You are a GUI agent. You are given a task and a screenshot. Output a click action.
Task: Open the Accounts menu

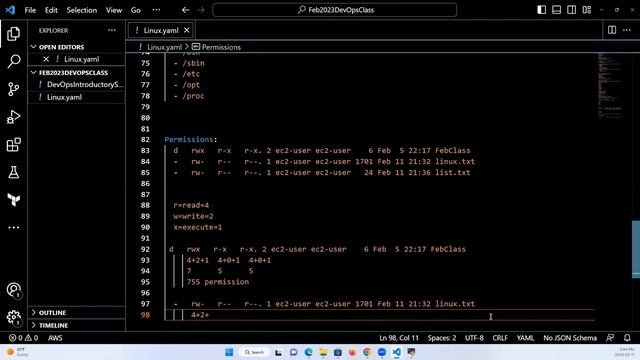(x=13, y=290)
